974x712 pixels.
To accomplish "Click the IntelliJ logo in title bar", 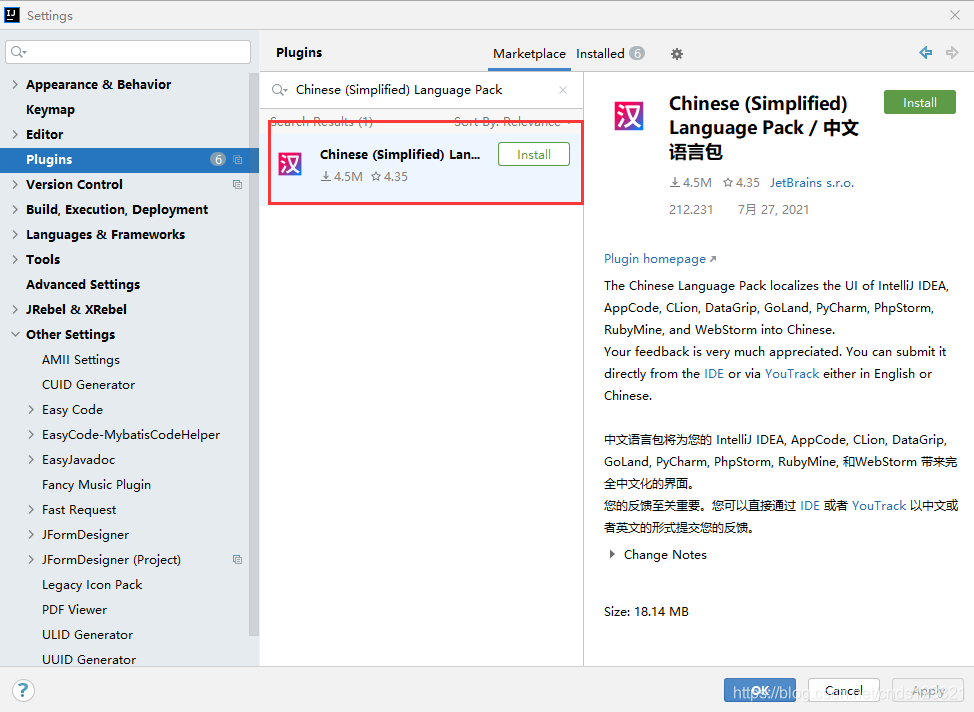I will (x=12, y=15).
